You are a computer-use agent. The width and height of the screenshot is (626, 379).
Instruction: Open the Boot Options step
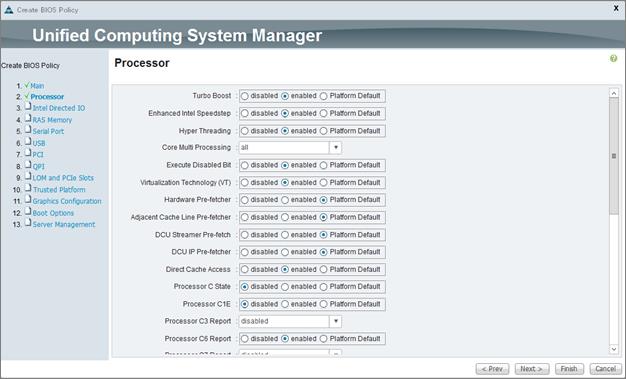[x=53, y=213]
